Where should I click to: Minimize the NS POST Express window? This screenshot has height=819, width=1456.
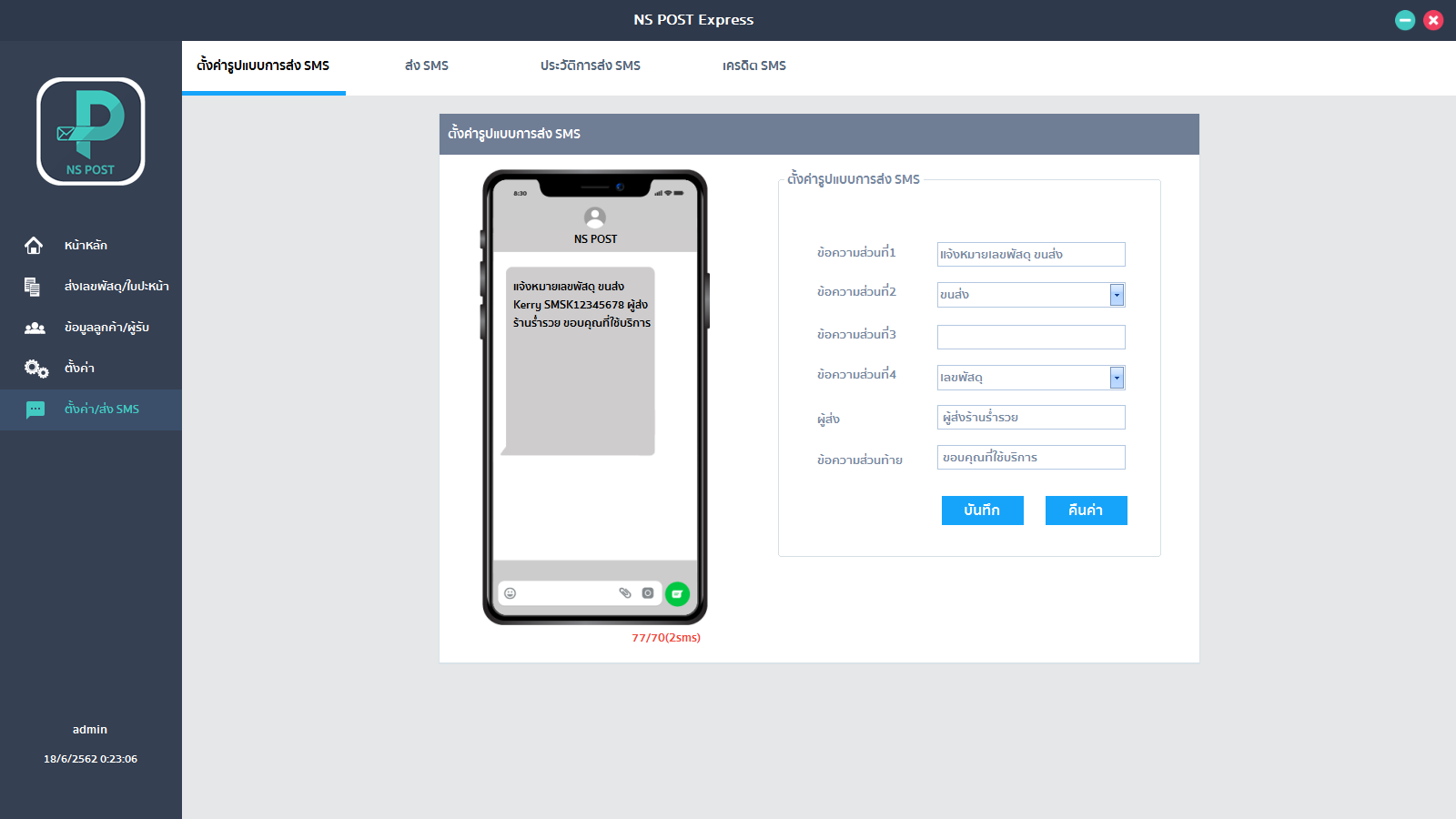(1405, 20)
